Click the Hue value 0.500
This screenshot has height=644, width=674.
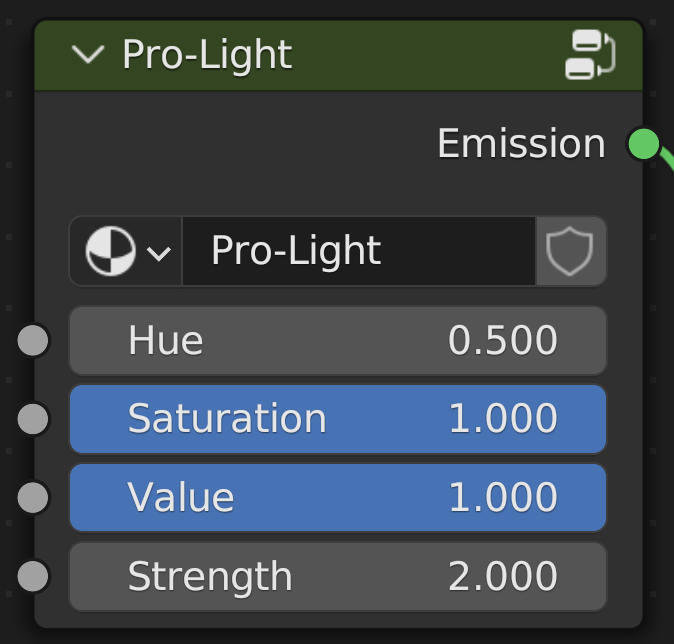pyautogui.click(x=502, y=341)
